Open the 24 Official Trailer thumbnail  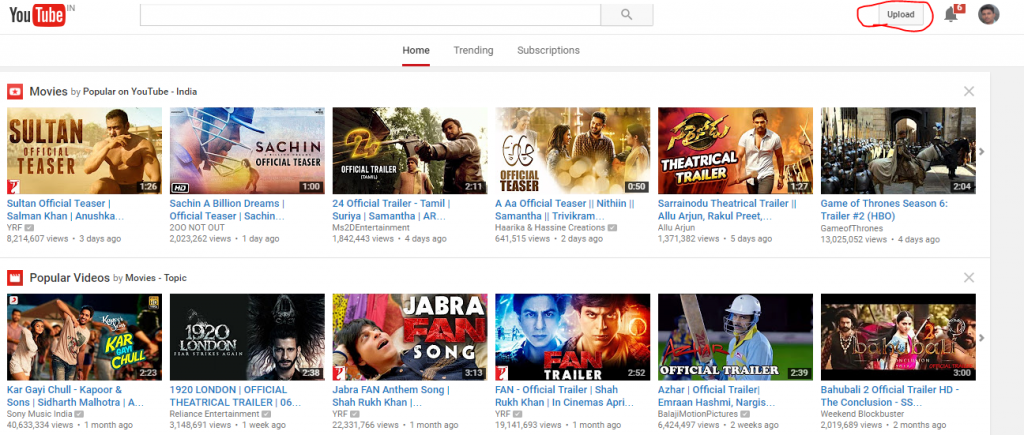(x=409, y=151)
